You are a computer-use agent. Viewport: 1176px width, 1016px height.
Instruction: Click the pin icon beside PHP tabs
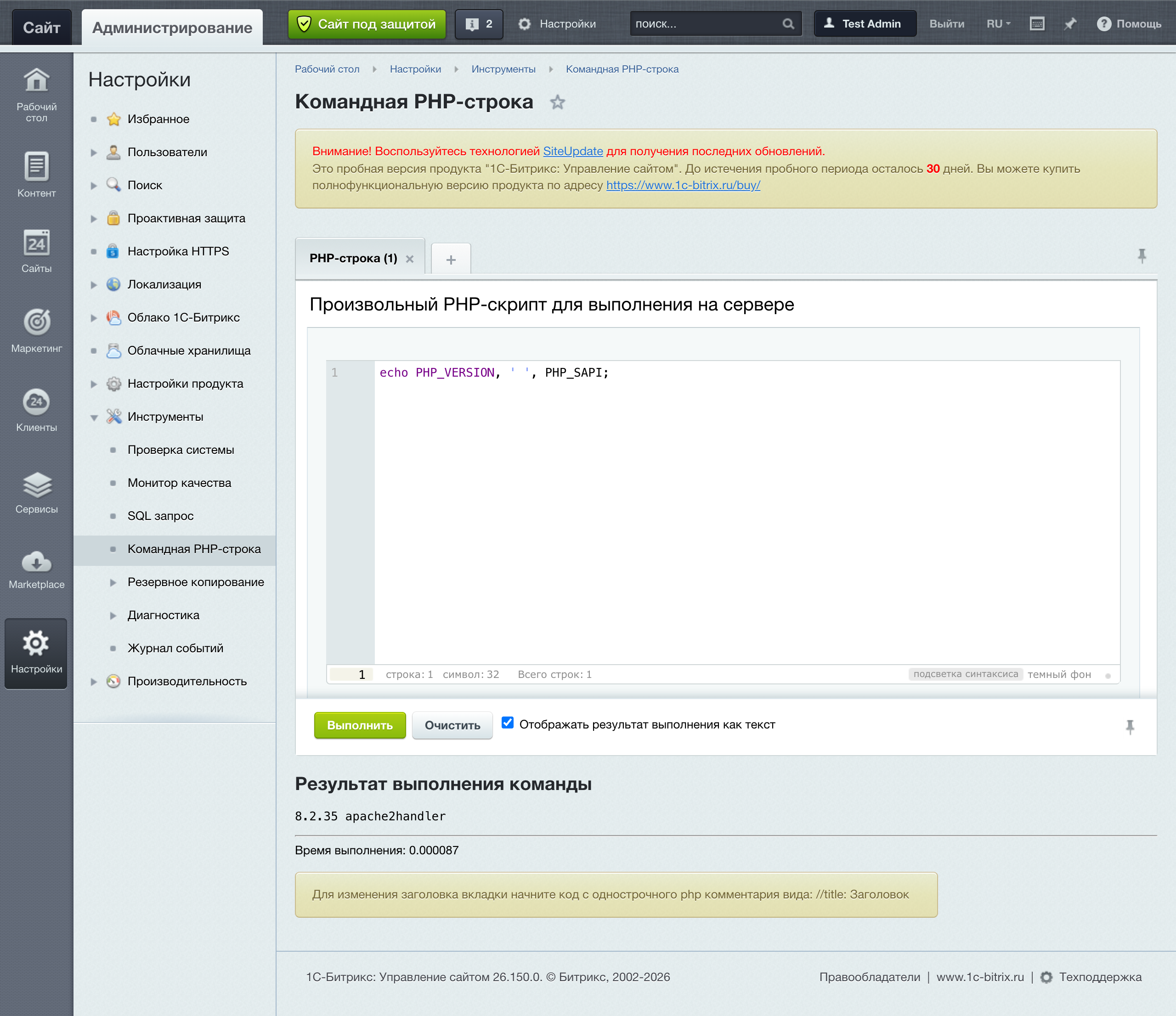tap(1142, 256)
